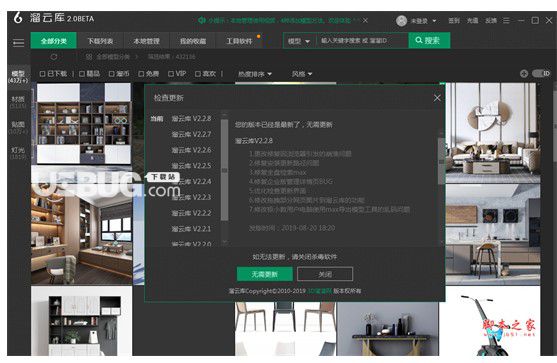Toggle the ID display switch

click(541, 74)
